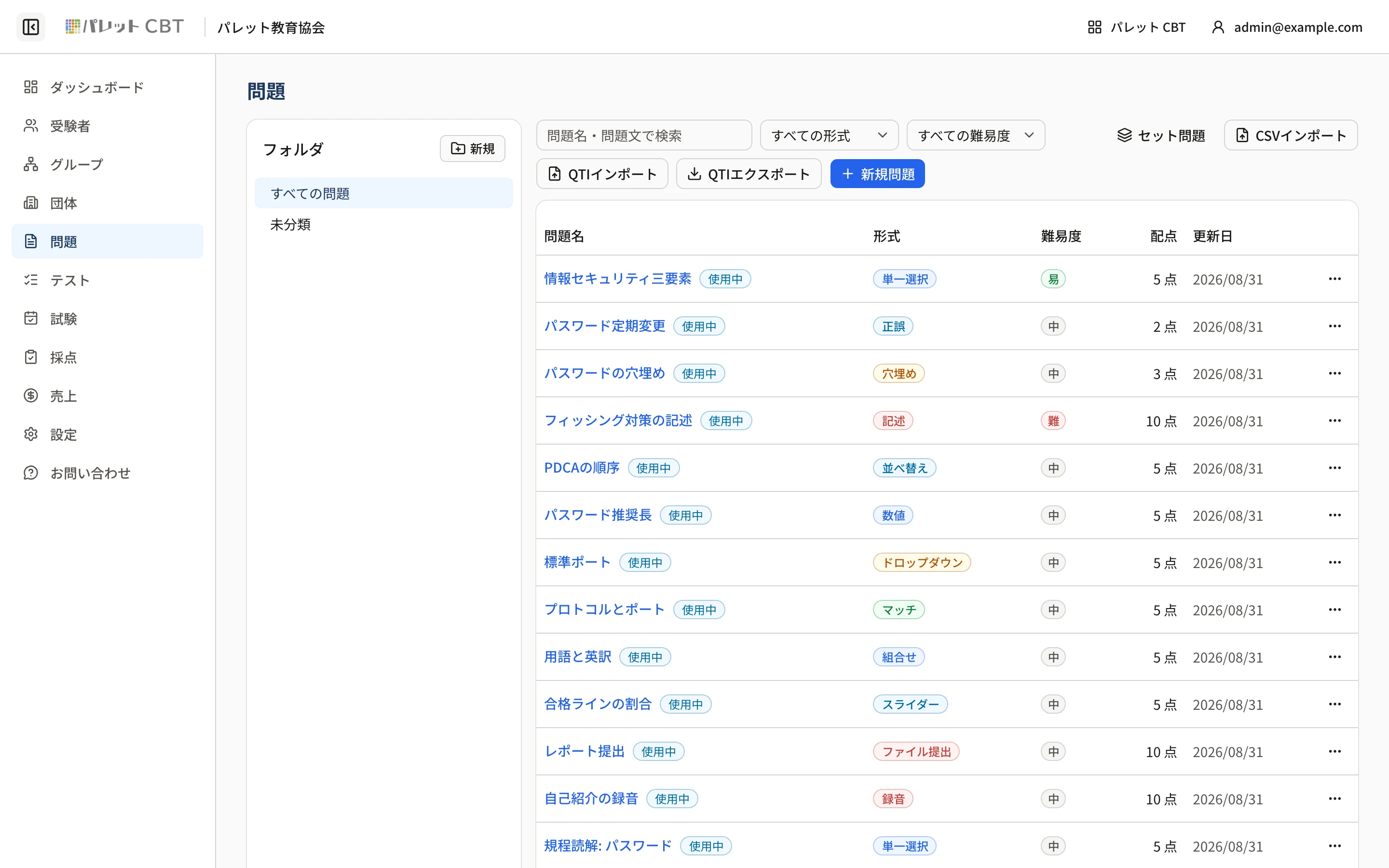Open the レポート提出 question
1389x868 pixels.
click(x=585, y=751)
